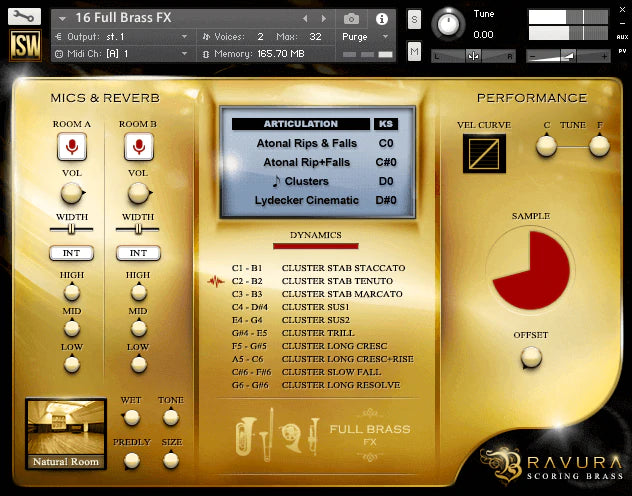
Task: Select Lydecker Cinematic articulation
Action: [x=307, y=200]
